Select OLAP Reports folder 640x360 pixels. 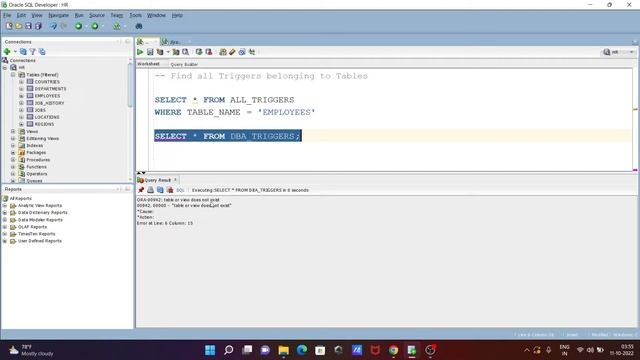click(32, 227)
